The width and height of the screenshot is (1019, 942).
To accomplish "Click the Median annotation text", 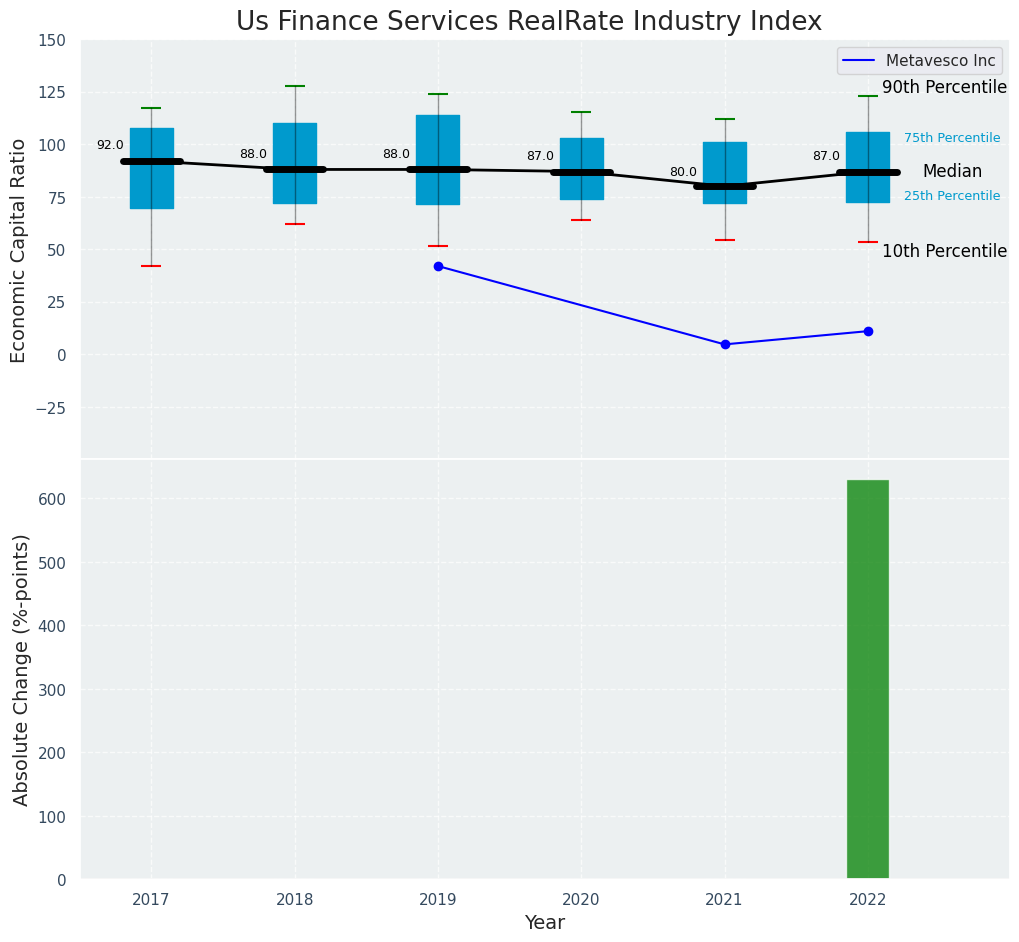I will [x=952, y=172].
